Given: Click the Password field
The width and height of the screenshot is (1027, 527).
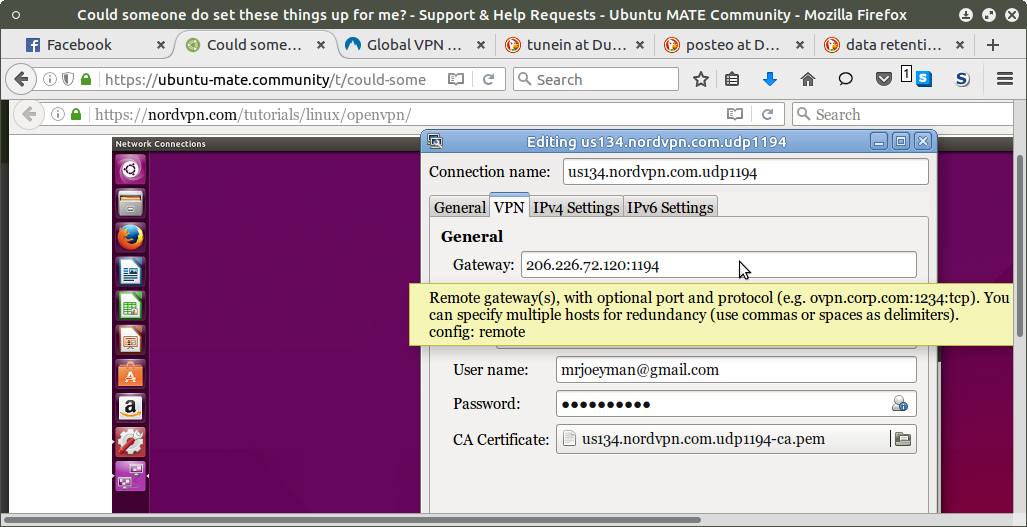Looking at the screenshot, I should coord(736,404).
